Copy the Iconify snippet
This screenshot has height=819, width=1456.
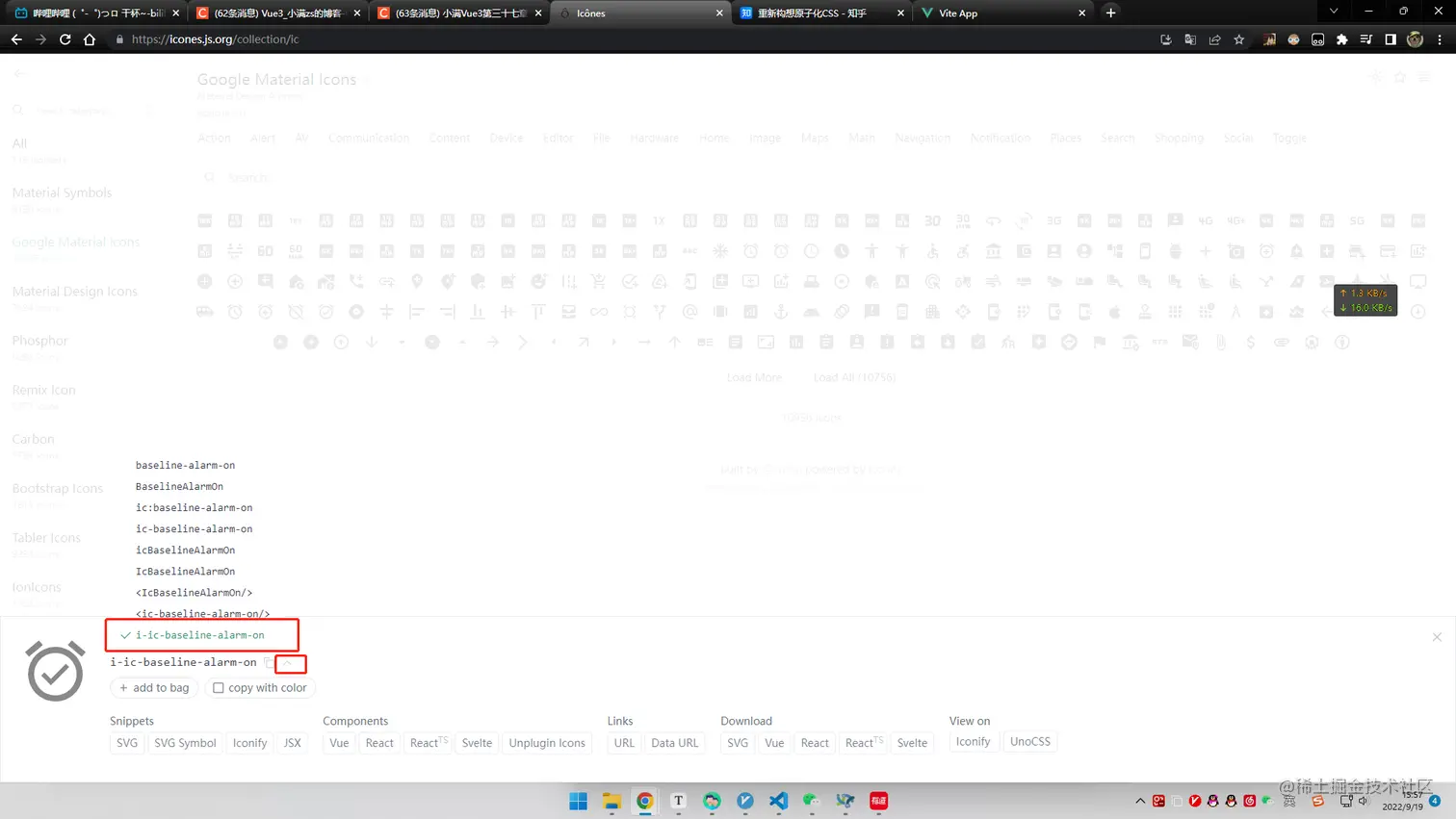[x=249, y=743]
